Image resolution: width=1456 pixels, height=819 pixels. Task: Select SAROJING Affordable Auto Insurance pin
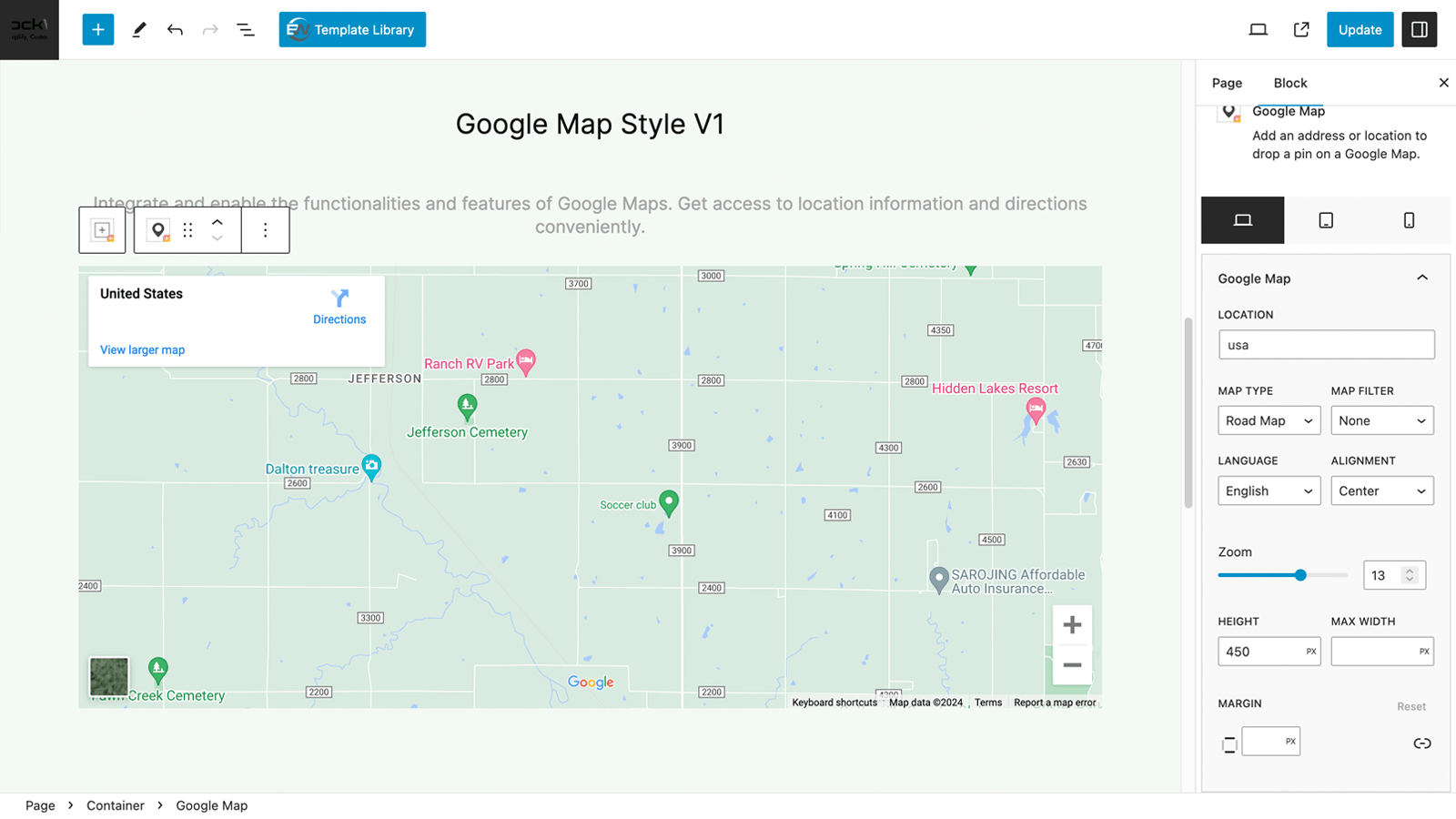(938, 580)
